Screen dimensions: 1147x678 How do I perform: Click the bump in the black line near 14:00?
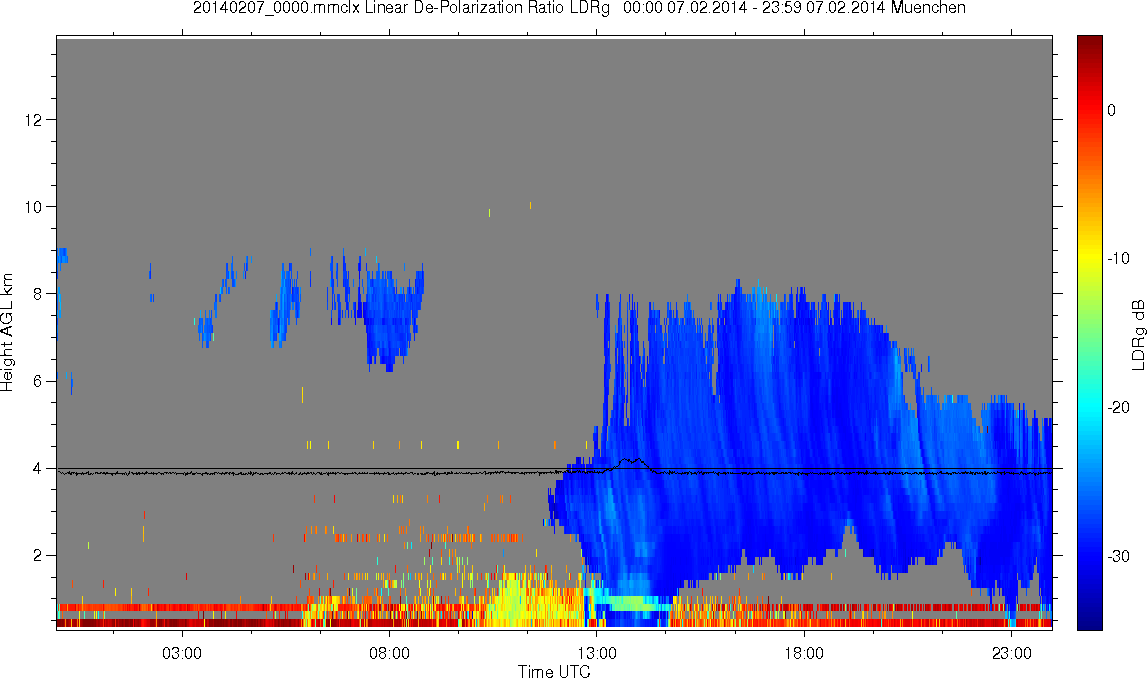[x=631, y=462]
